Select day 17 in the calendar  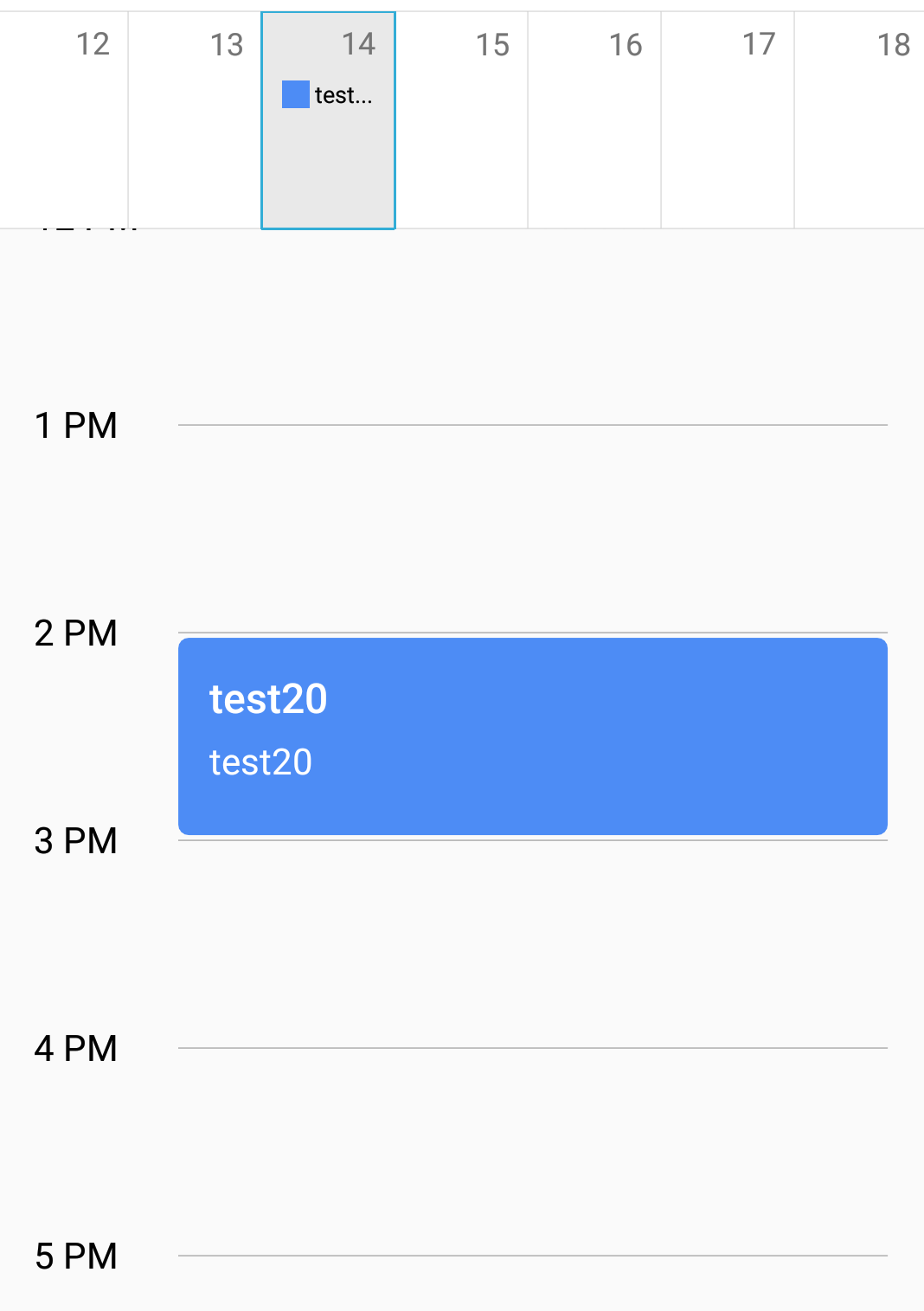pyautogui.click(x=728, y=120)
